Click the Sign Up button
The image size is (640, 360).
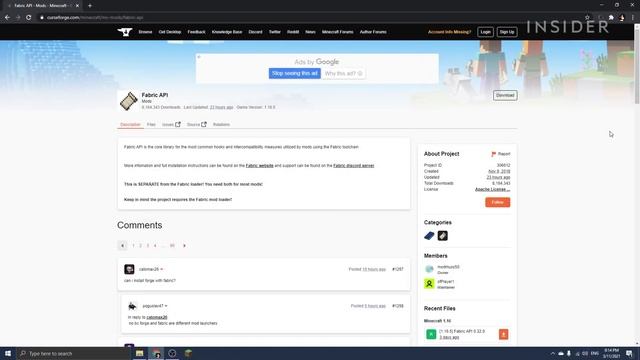pos(507,32)
